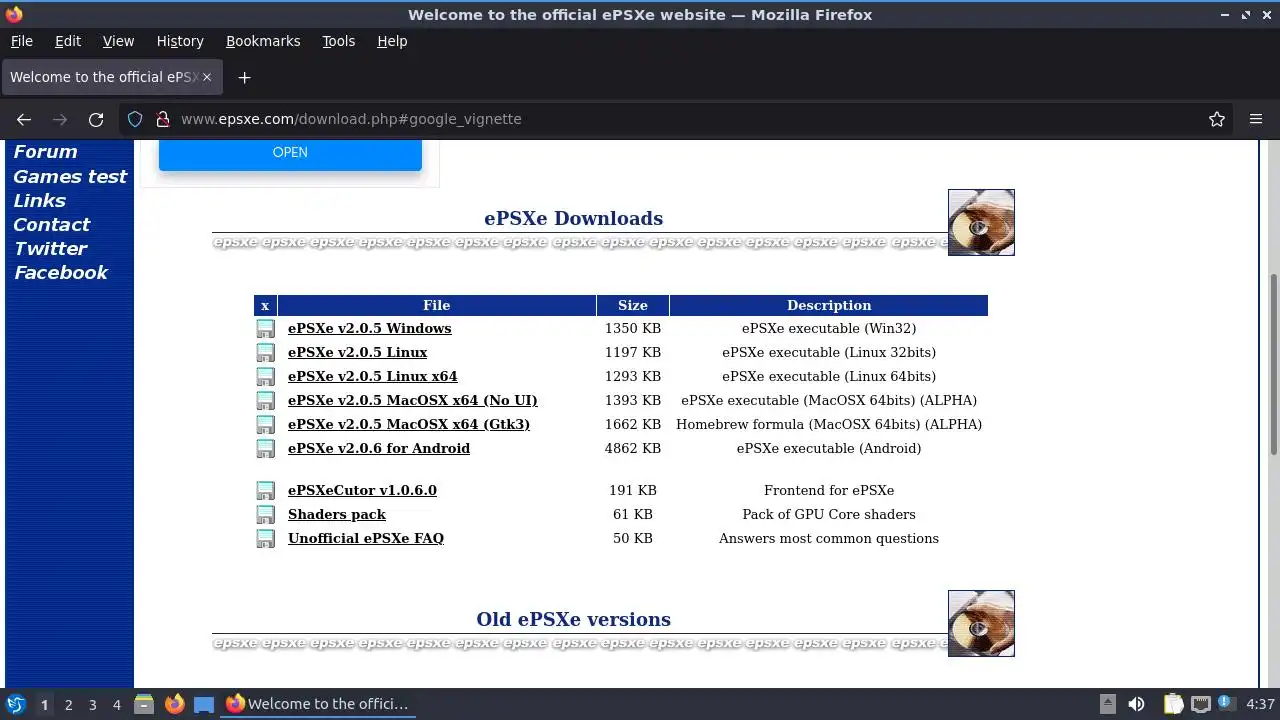Open the Bookmarks menu
This screenshot has width=1280, height=720.
pos(263,41)
